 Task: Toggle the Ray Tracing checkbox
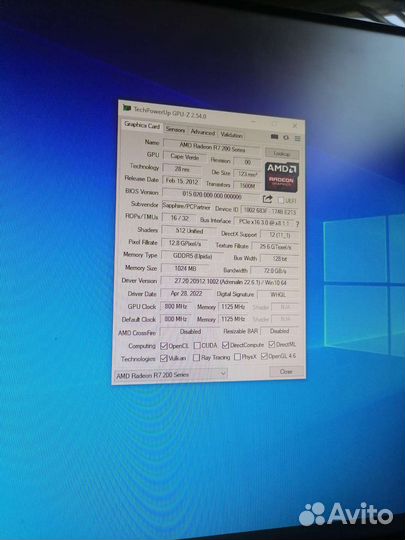[196, 358]
